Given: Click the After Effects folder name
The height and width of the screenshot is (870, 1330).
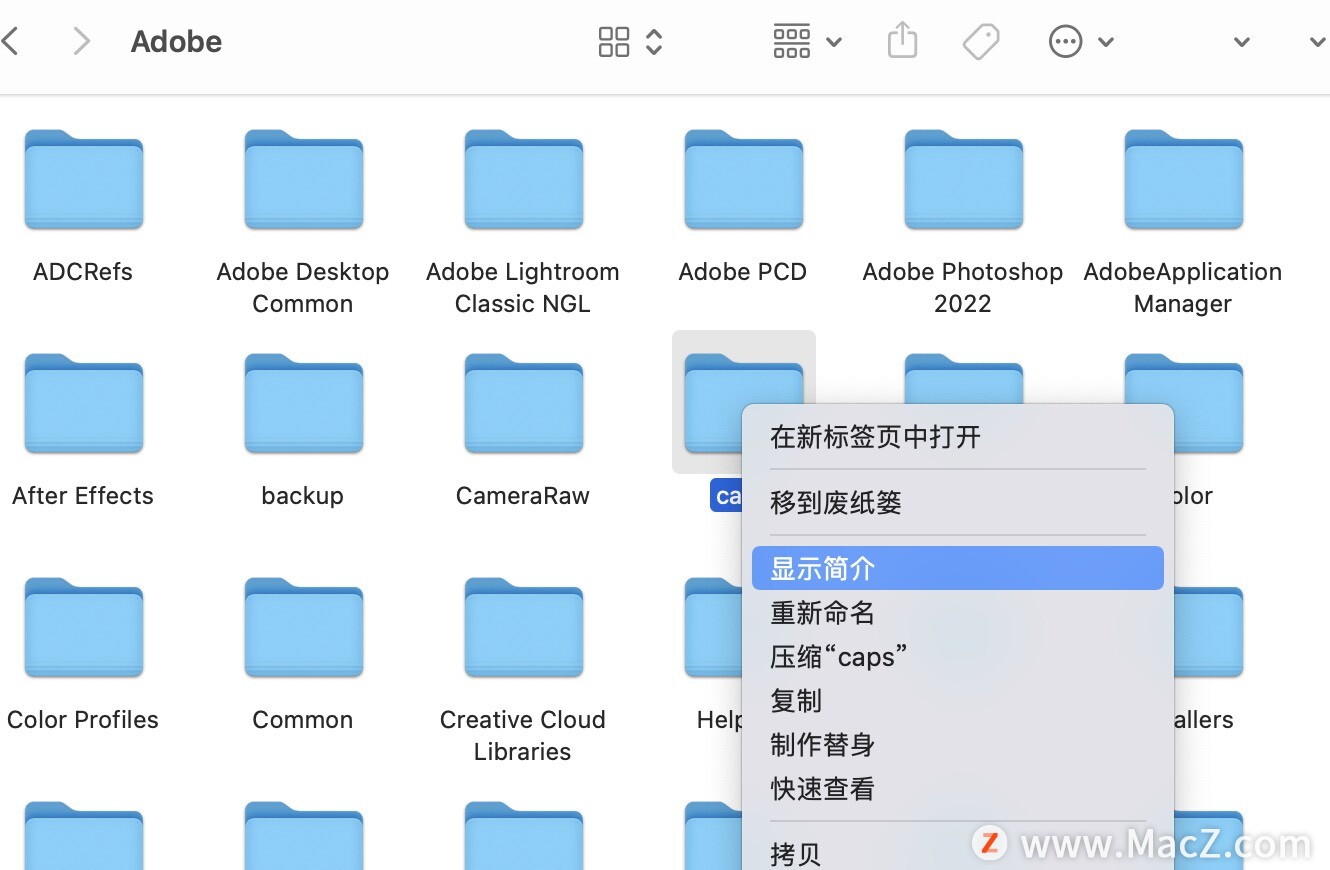Looking at the screenshot, I should 83,496.
